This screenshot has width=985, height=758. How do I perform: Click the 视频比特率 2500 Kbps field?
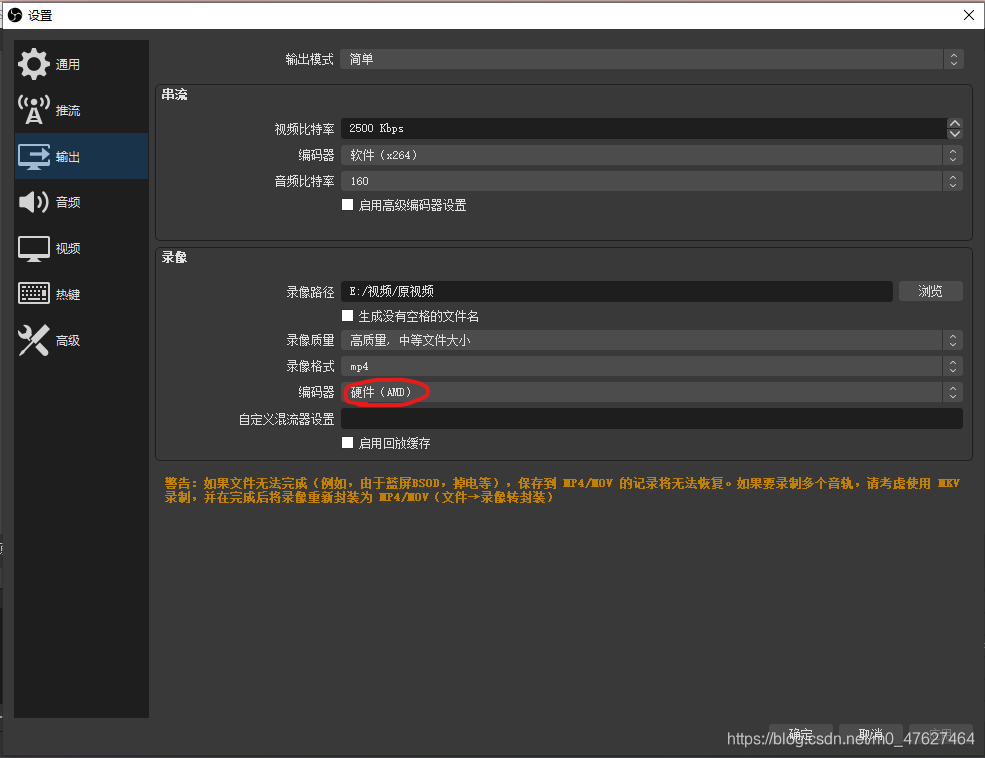[x=644, y=128]
